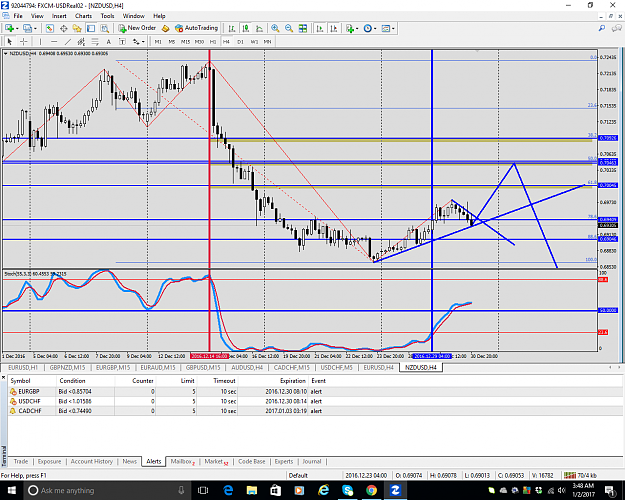Viewport: 625px width, 500px height.
Task: Click the Ask me anything search box
Action: point(107,490)
